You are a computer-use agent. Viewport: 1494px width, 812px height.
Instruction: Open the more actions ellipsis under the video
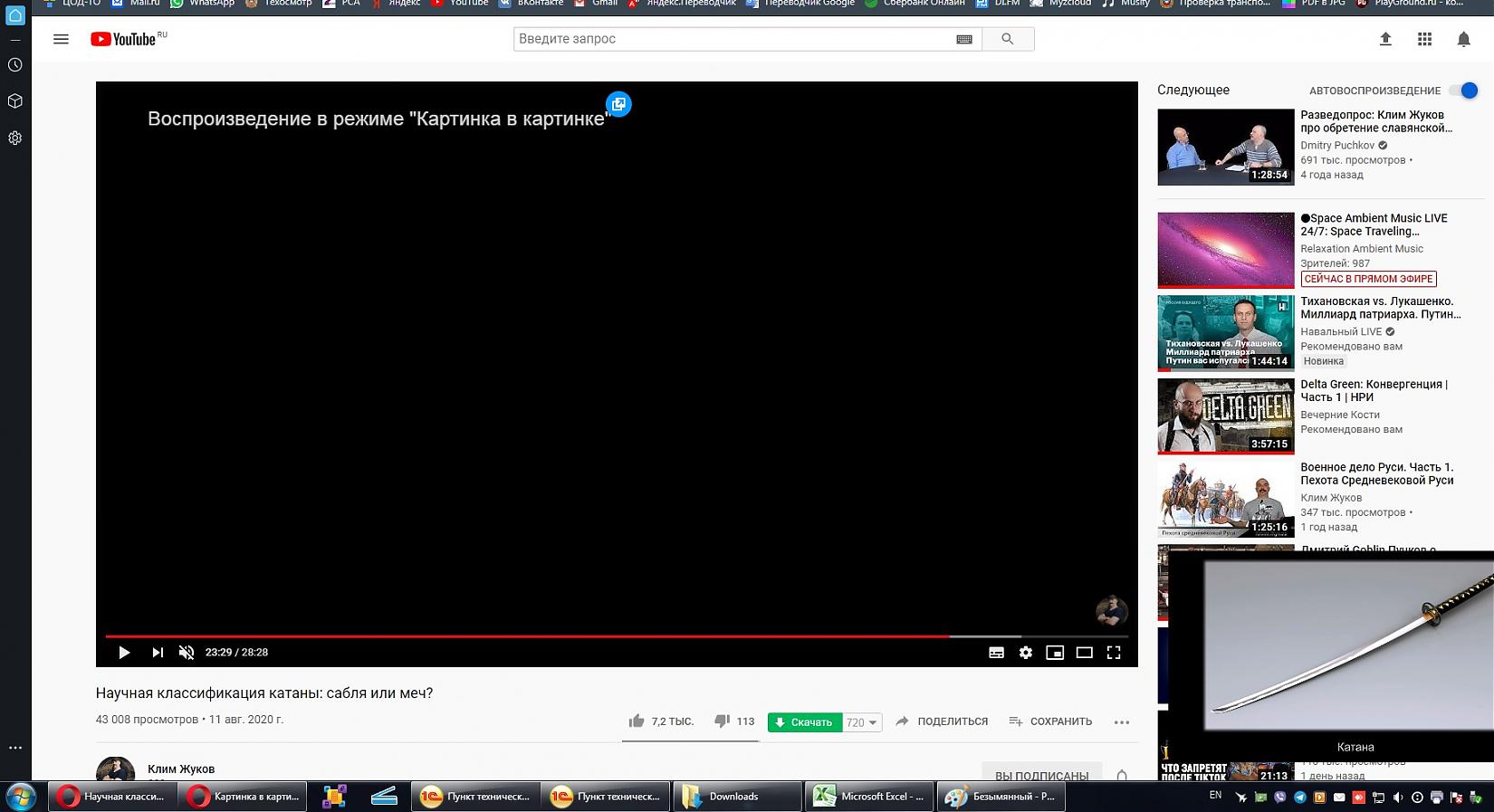click(x=1122, y=722)
